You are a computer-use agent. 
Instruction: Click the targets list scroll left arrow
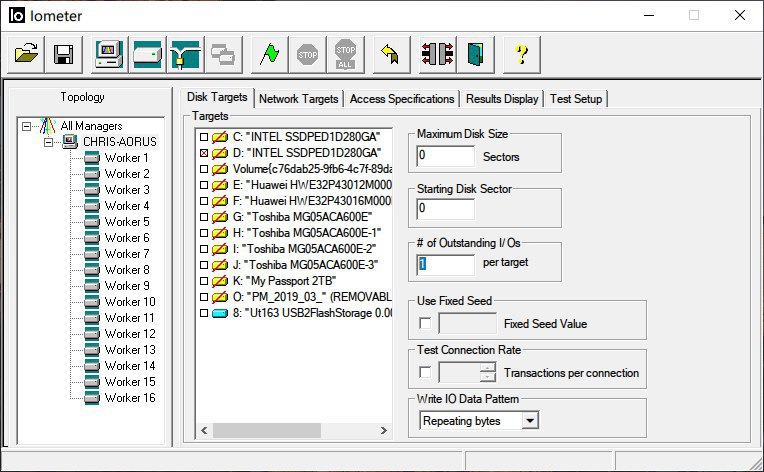pos(204,430)
